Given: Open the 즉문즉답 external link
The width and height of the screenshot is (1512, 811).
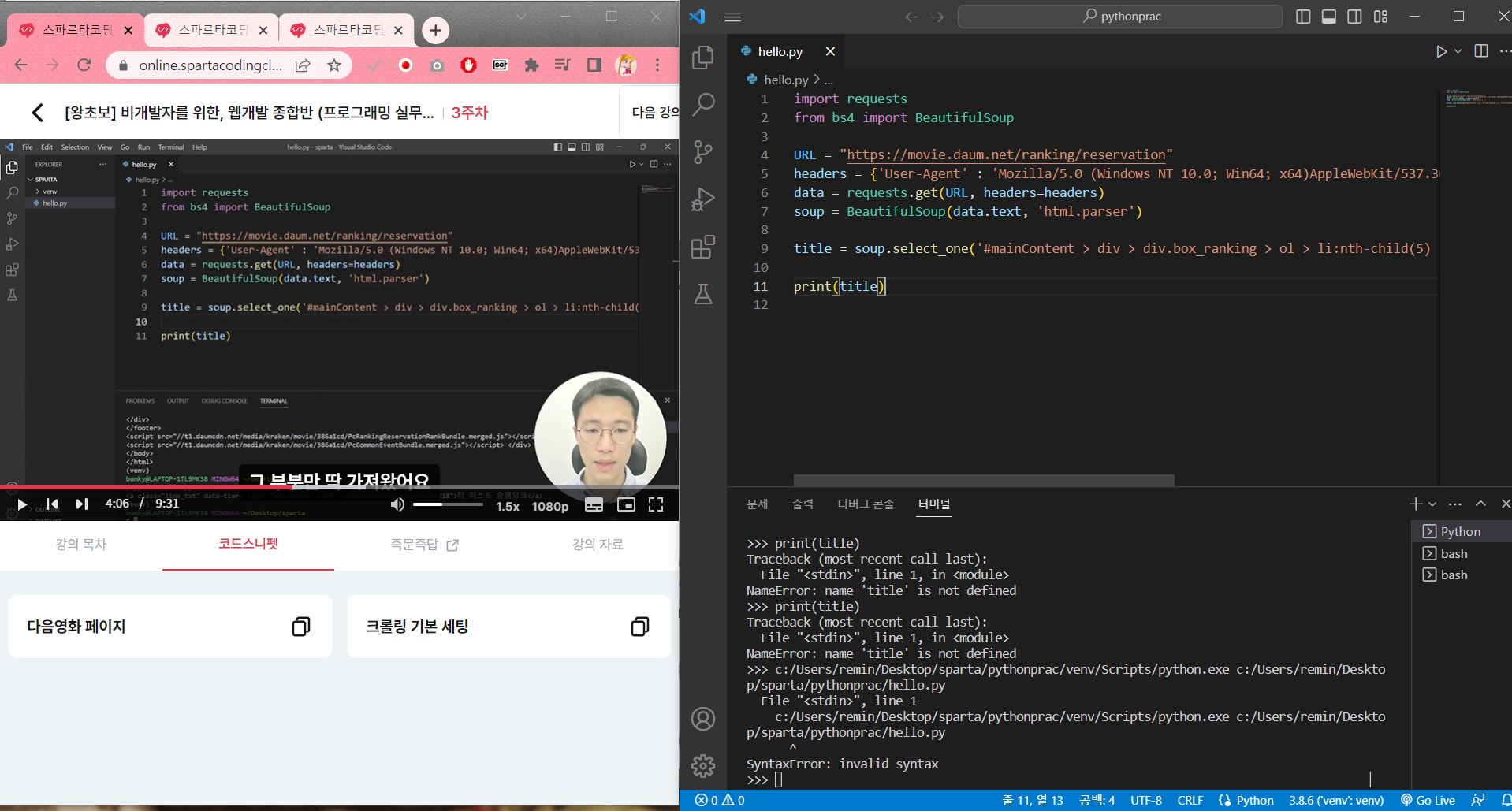Looking at the screenshot, I should pos(424,545).
